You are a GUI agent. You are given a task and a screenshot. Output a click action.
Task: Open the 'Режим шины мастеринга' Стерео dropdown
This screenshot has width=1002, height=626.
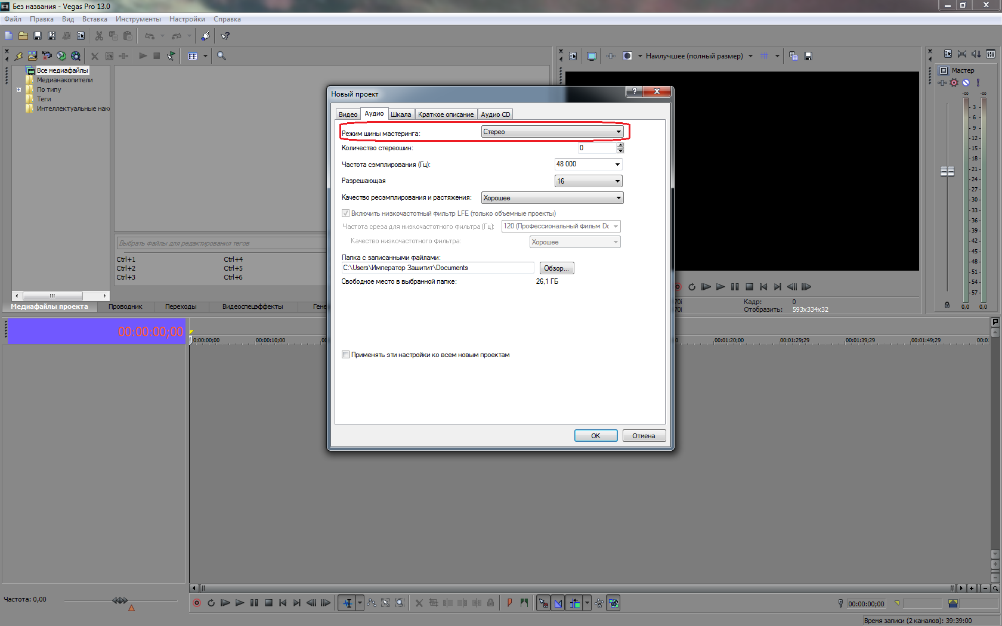pos(551,132)
